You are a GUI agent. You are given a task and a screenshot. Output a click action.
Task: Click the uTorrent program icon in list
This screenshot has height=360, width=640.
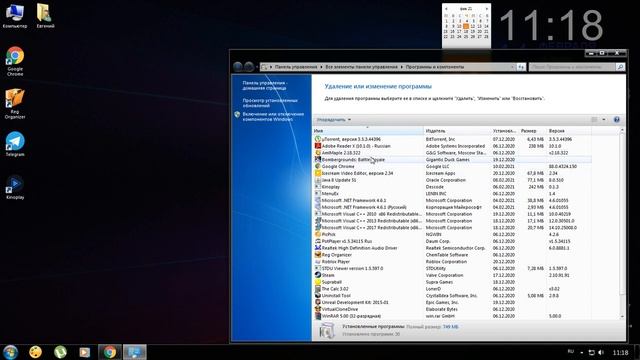click(x=318, y=139)
